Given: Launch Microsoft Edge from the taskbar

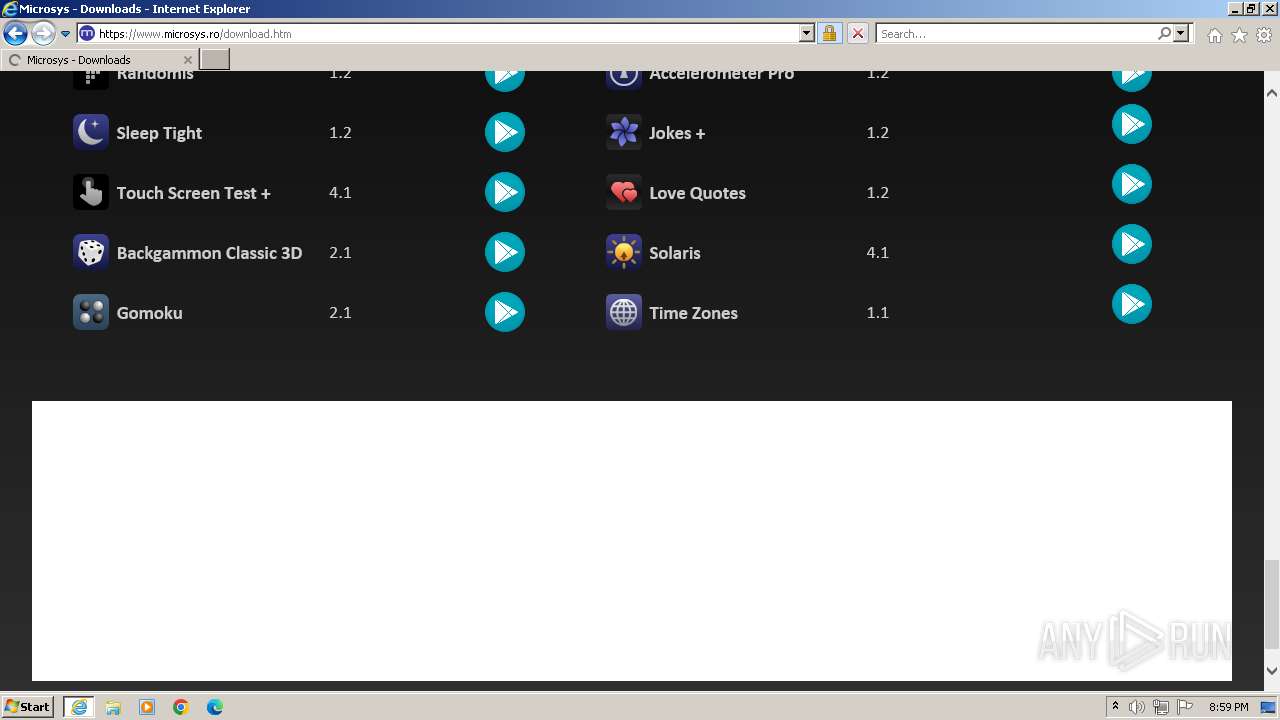Looking at the screenshot, I should click(x=214, y=707).
